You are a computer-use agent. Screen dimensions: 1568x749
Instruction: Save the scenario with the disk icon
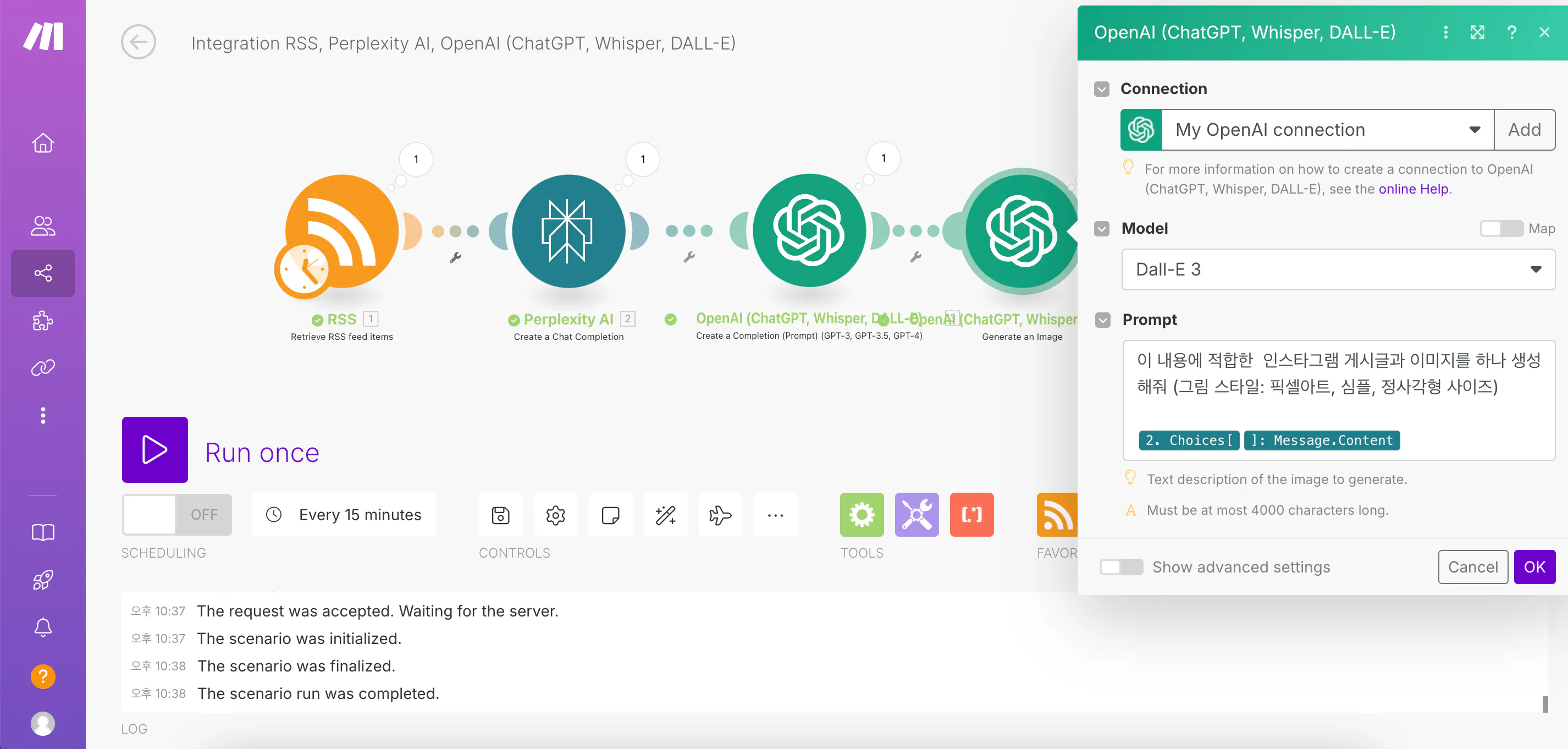pos(500,515)
